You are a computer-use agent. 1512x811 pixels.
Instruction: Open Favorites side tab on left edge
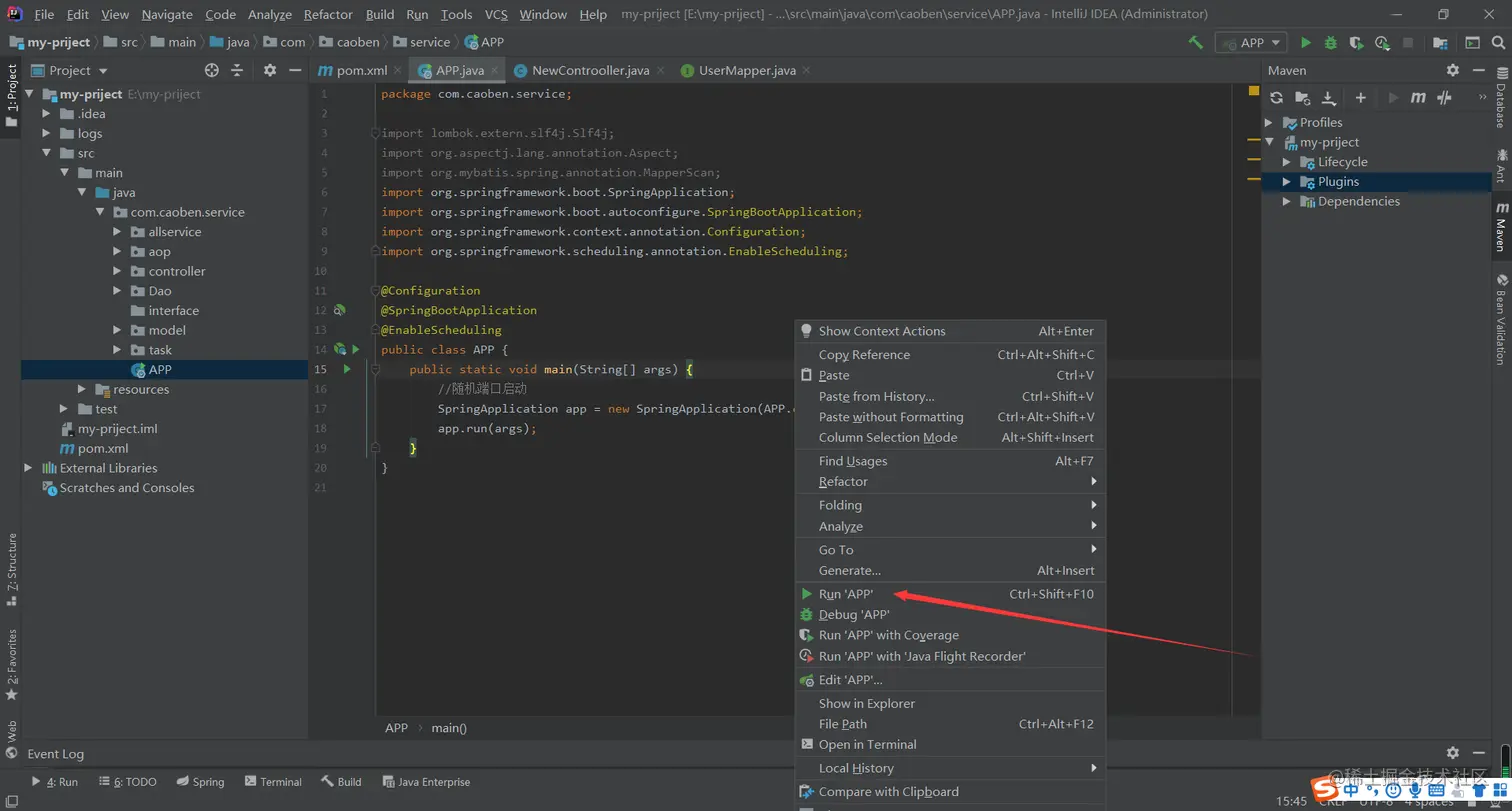pyautogui.click(x=11, y=663)
